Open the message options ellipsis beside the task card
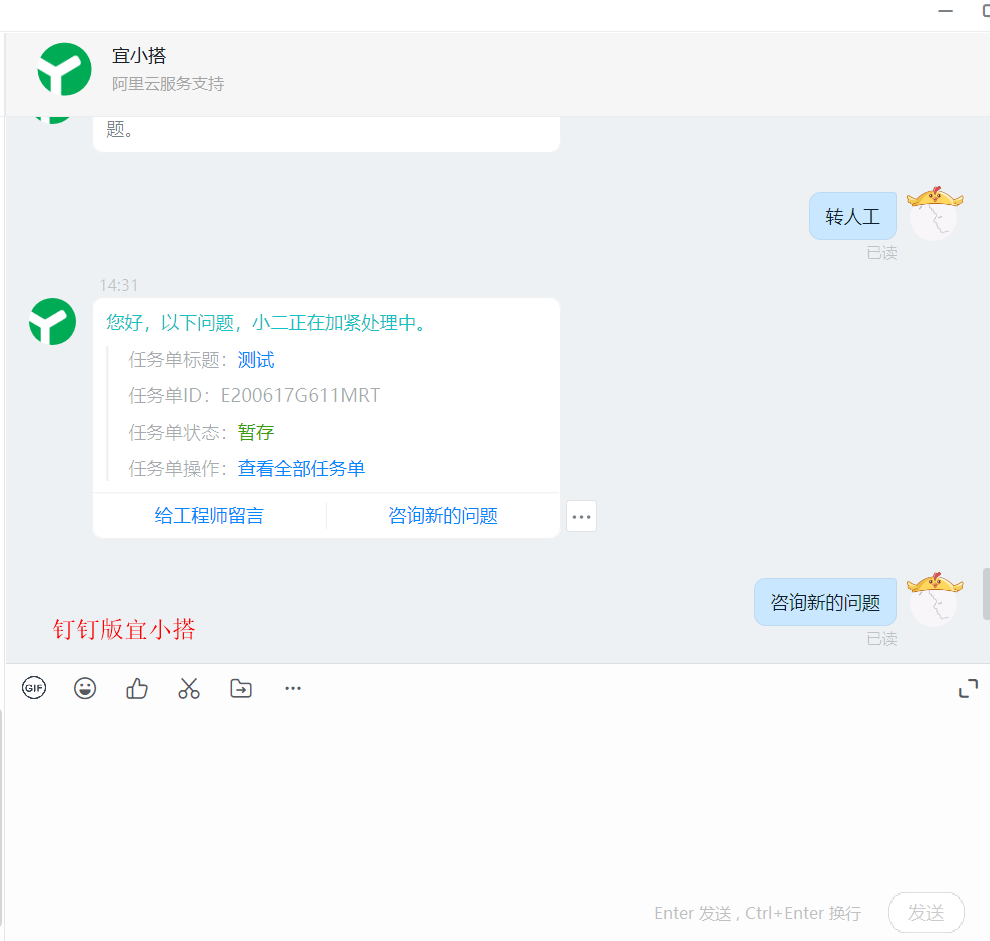The image size is (990, 941). (581, 517)
